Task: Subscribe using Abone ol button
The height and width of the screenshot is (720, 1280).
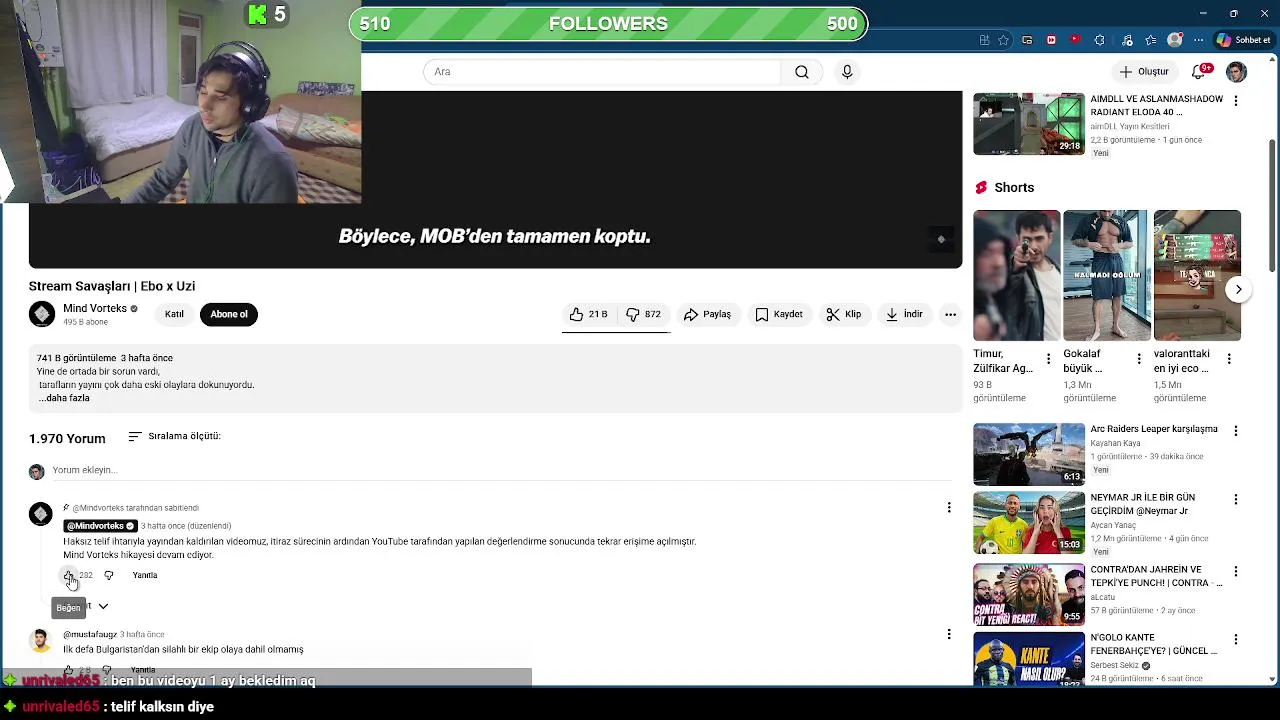Action: (x=228, y=314)
